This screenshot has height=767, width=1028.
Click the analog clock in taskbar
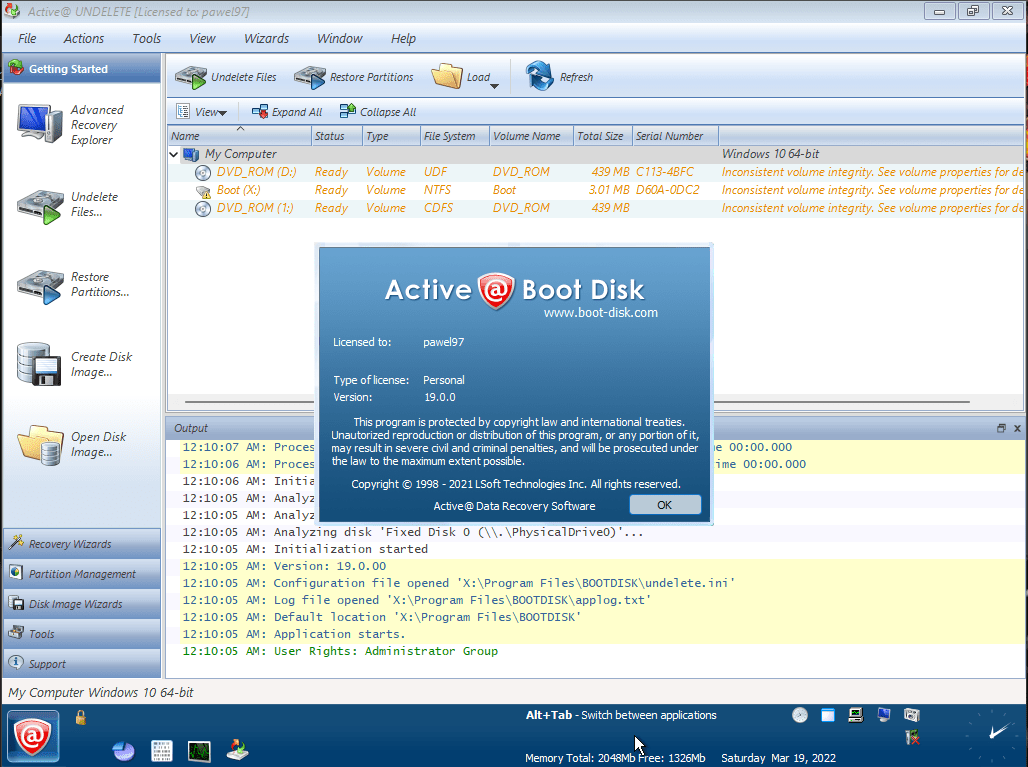[x=991, y=737]
